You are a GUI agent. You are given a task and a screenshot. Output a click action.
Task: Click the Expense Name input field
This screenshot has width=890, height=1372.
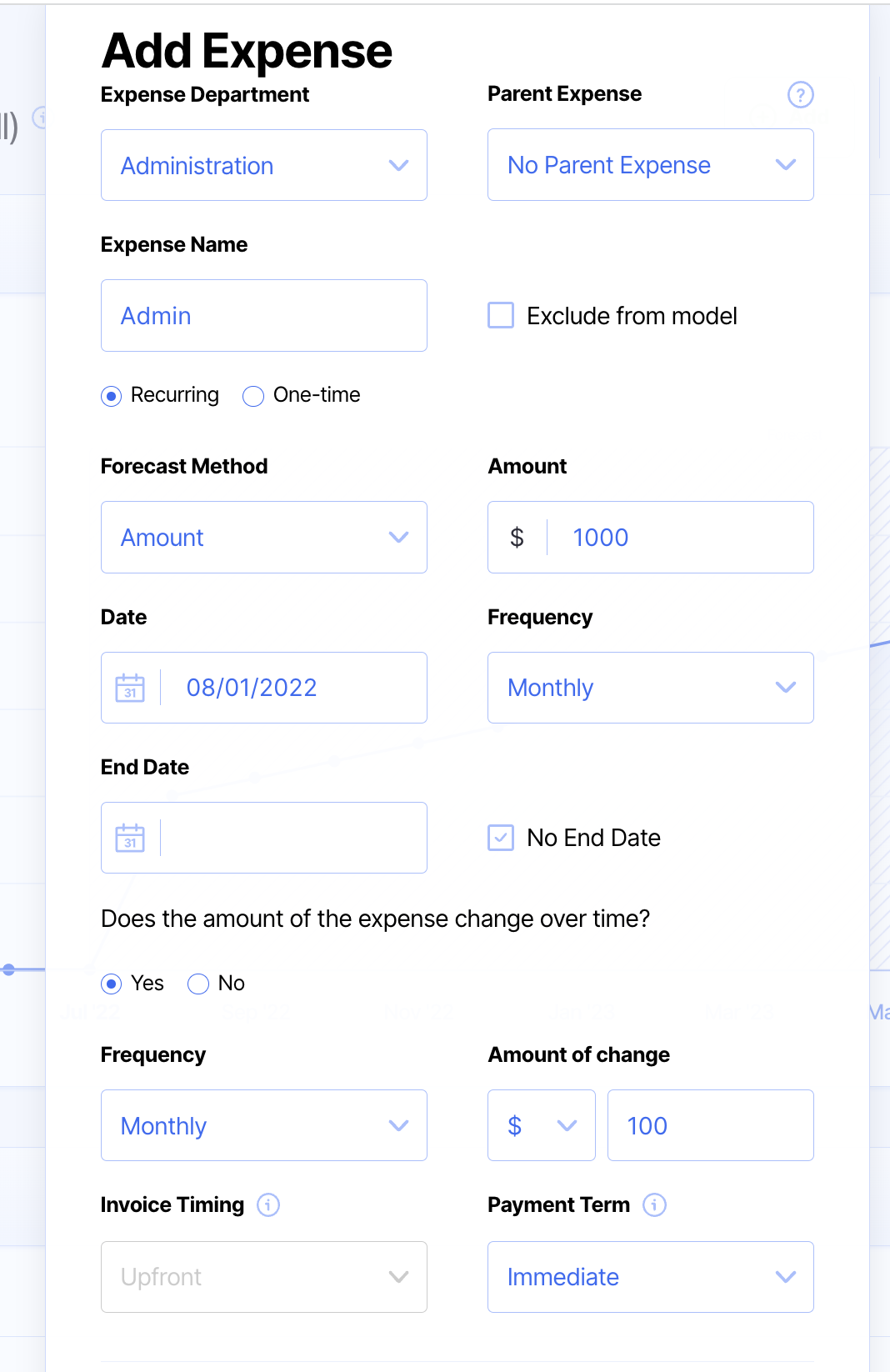click(x=263, y=316)
